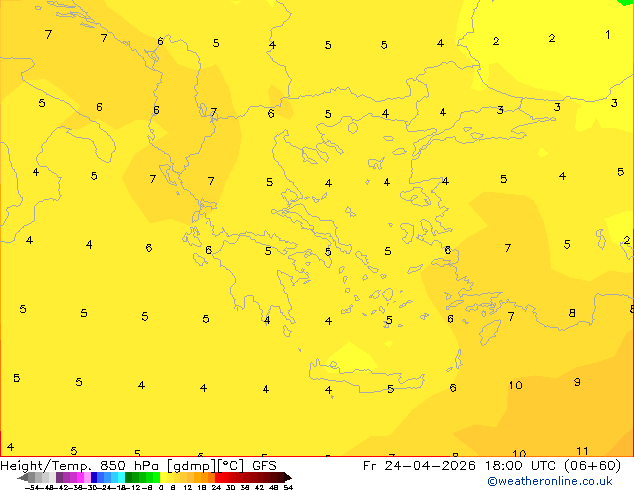Click the dark blue legend swatch at -30
Image resolution: width=634 pixels, height=490 pixels.
click(x=94, y=477)
